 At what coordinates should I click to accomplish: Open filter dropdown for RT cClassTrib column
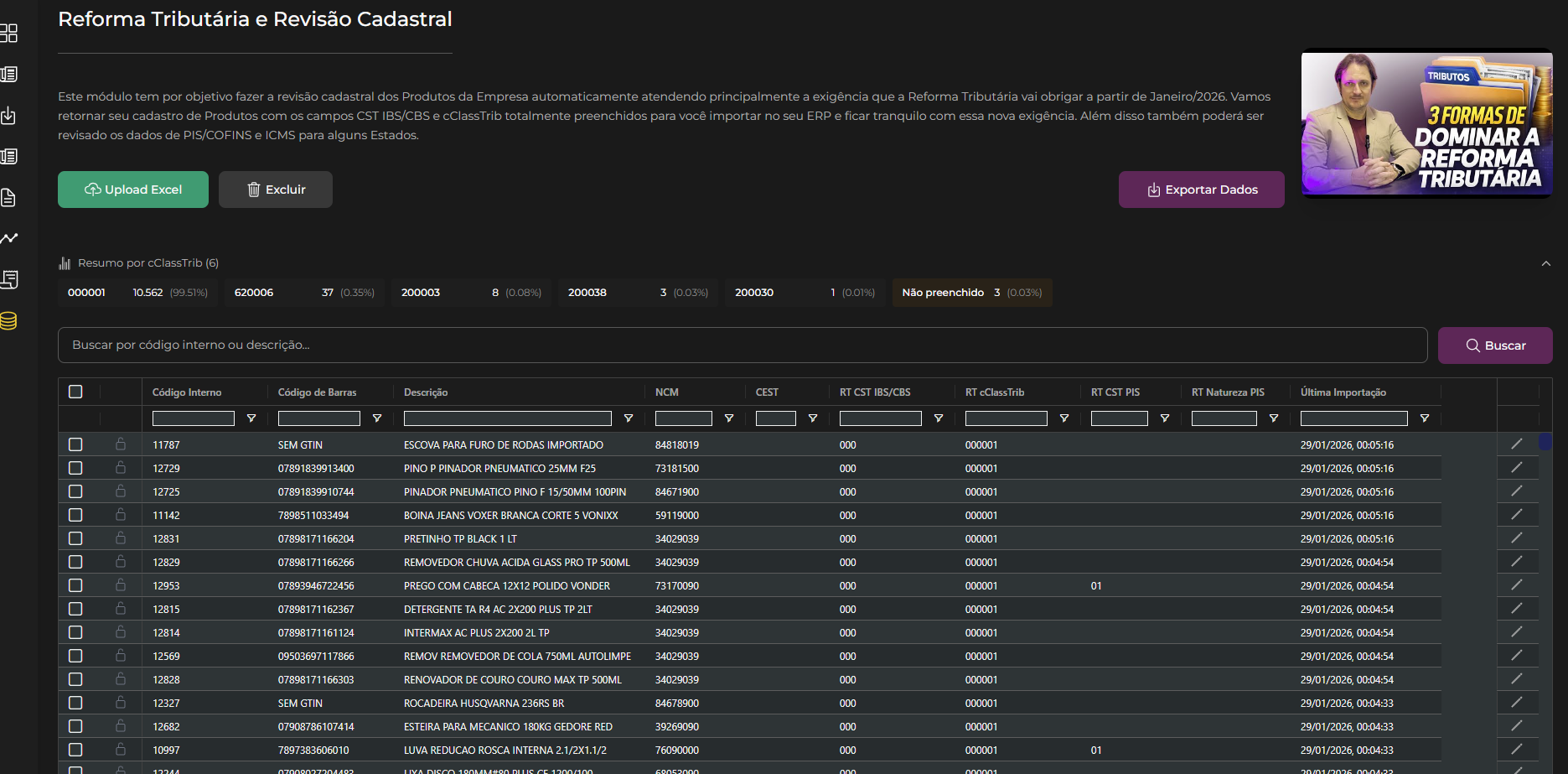[x=1064, y=418]
